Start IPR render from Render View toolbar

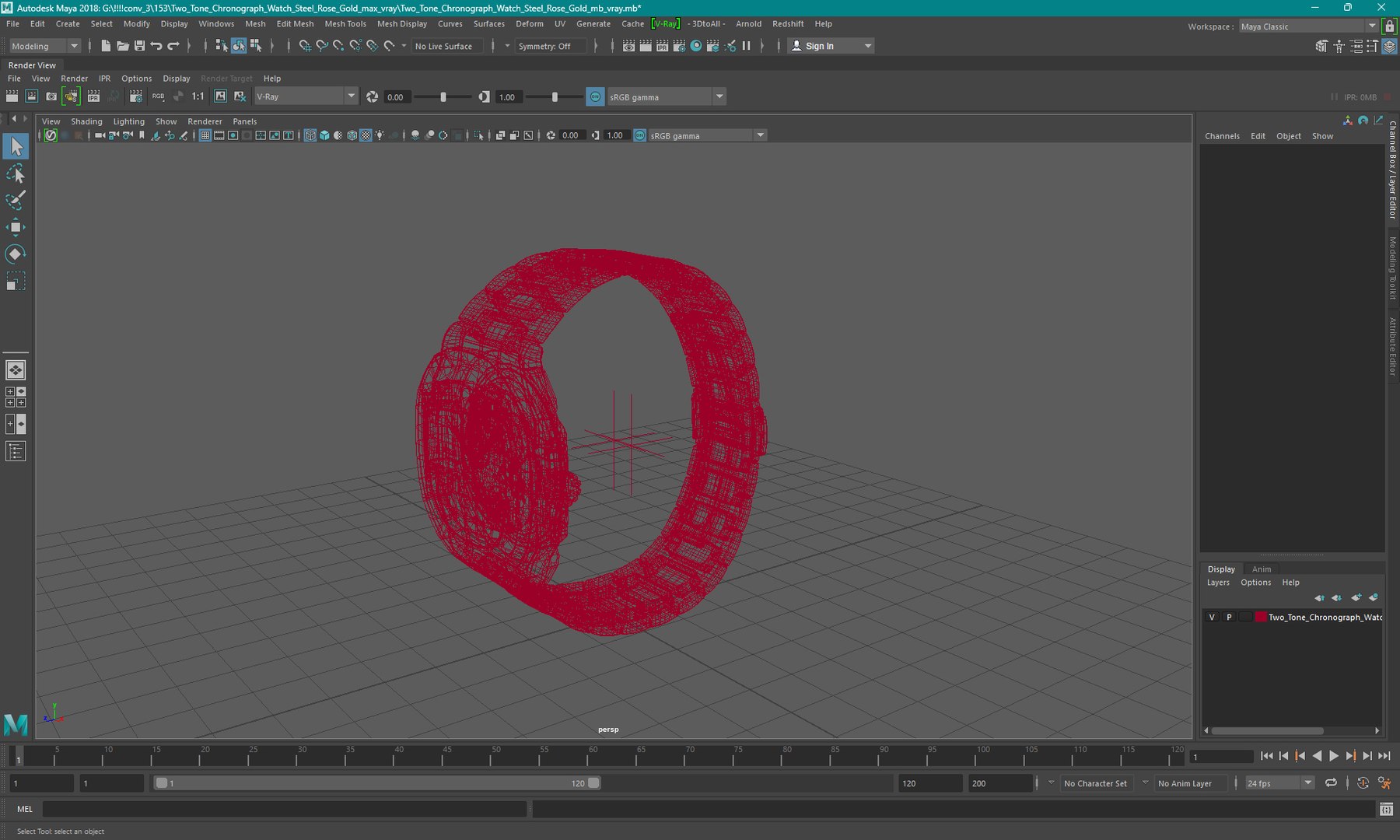pyautogui.click(x=93, y=96)
